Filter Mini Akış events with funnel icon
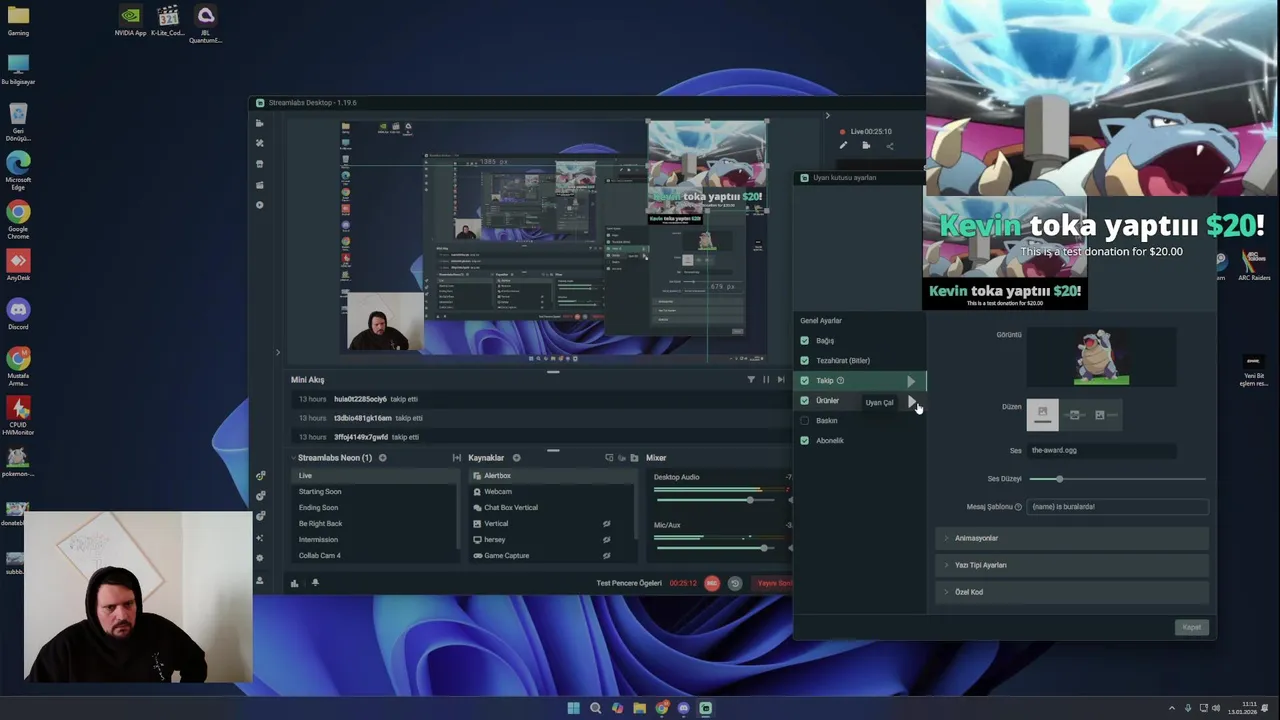The image size is (1280, 720). tap(751, 379)
